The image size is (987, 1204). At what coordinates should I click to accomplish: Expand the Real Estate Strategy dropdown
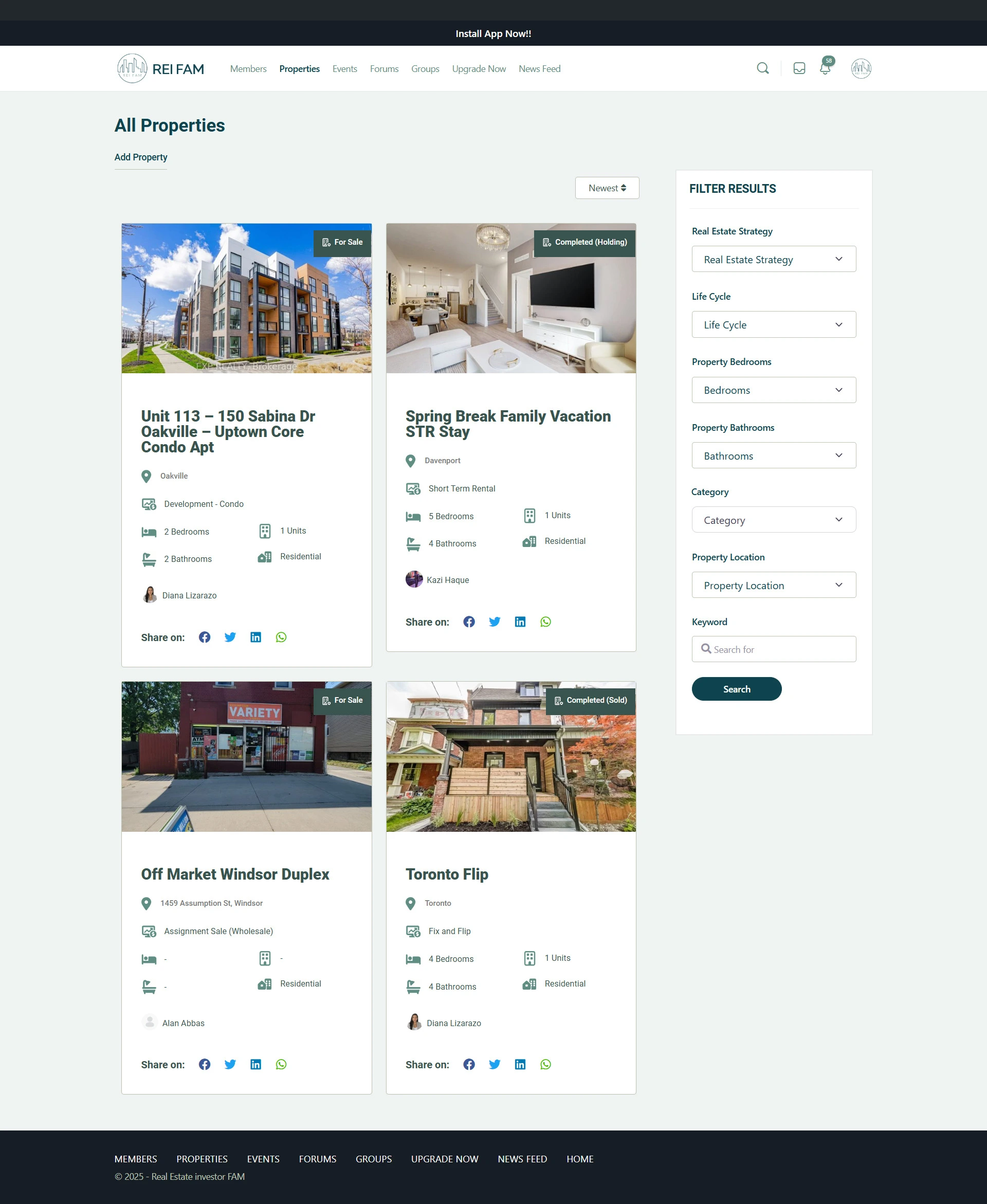coord(773,259)
